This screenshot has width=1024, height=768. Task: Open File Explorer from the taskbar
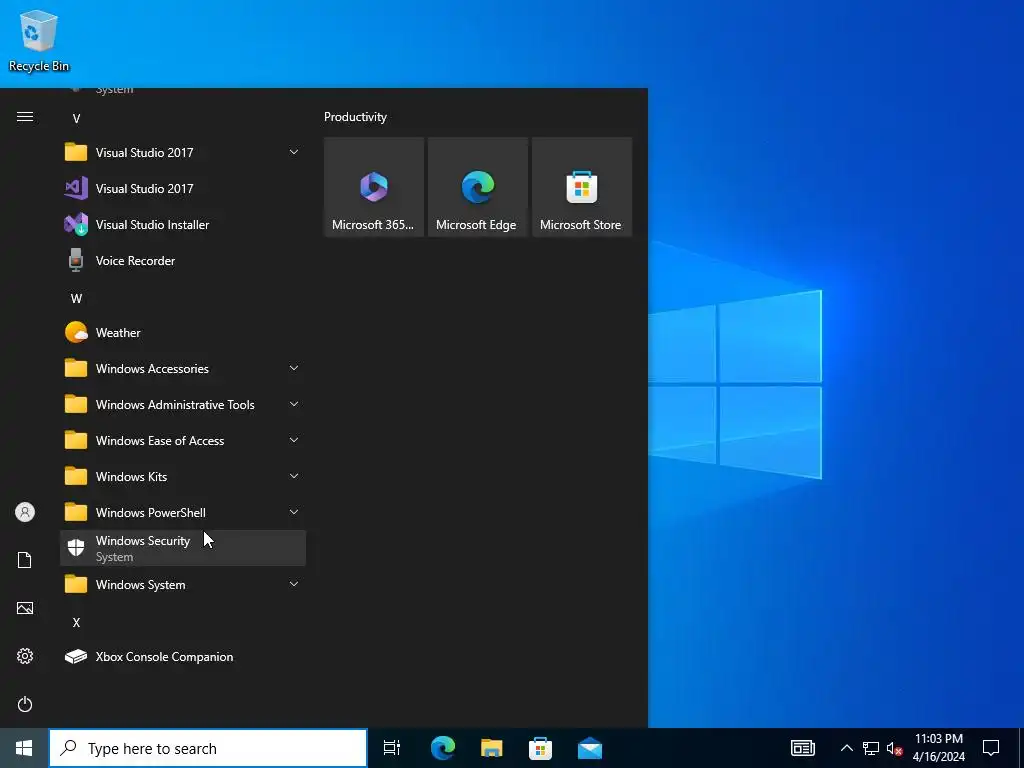[492, 748]
